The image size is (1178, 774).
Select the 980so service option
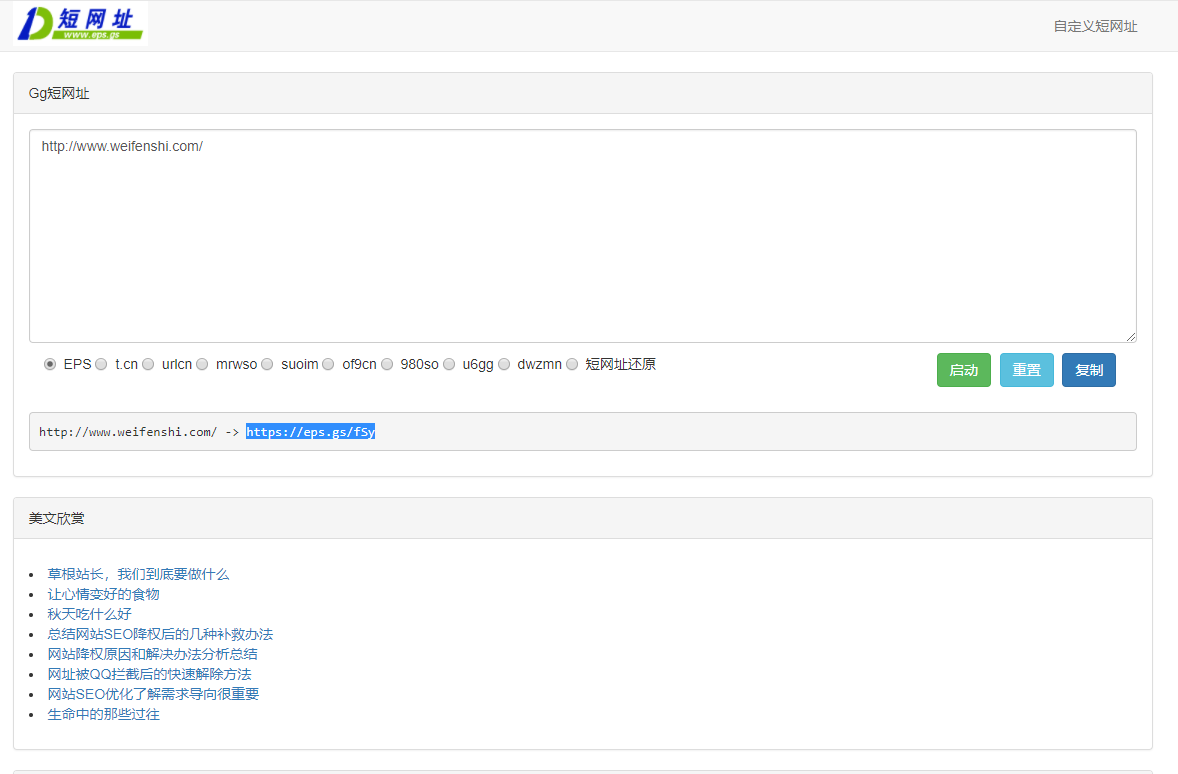point(387,364)
